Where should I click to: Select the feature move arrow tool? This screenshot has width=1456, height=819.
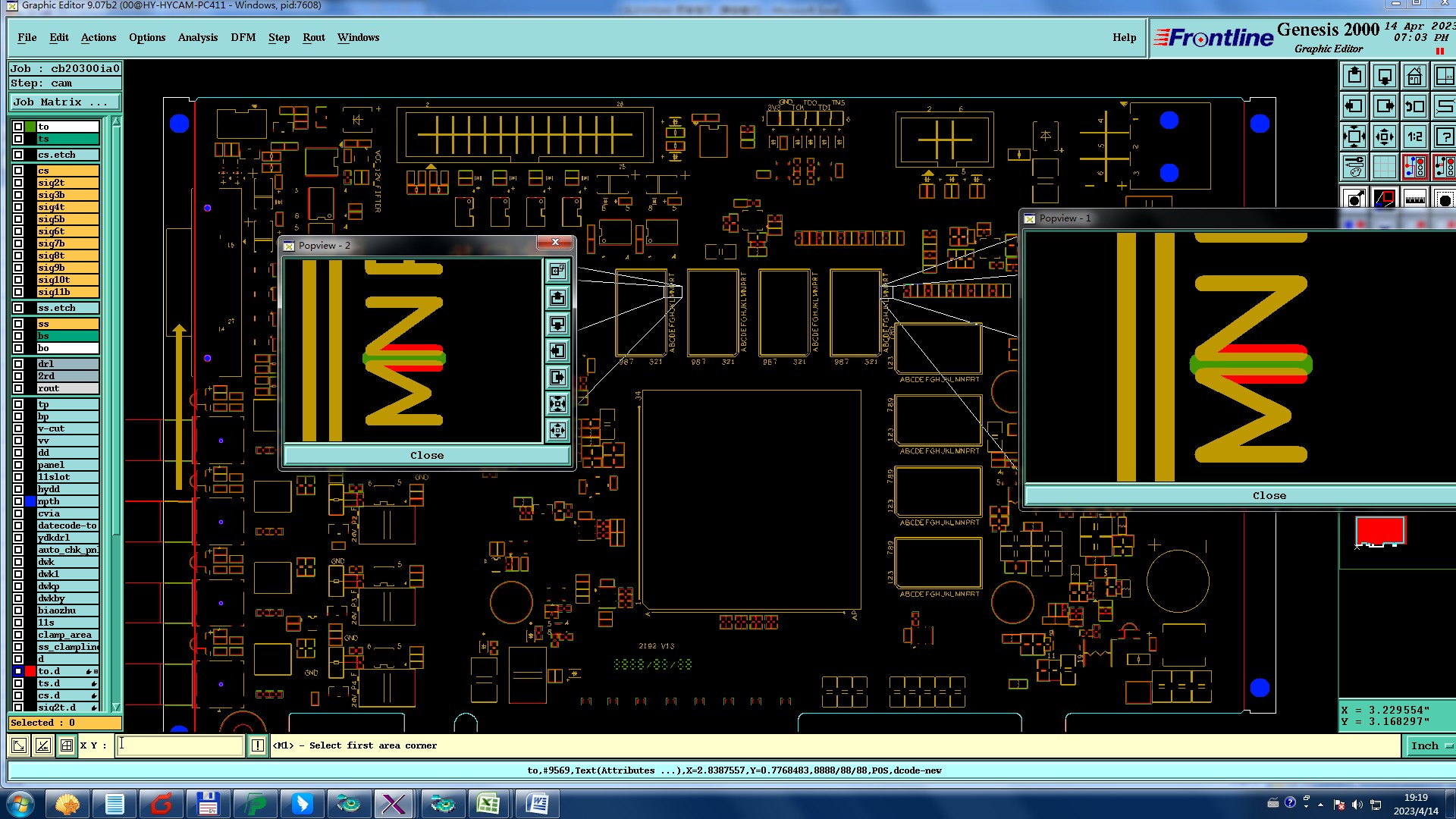pos(1354,198)
